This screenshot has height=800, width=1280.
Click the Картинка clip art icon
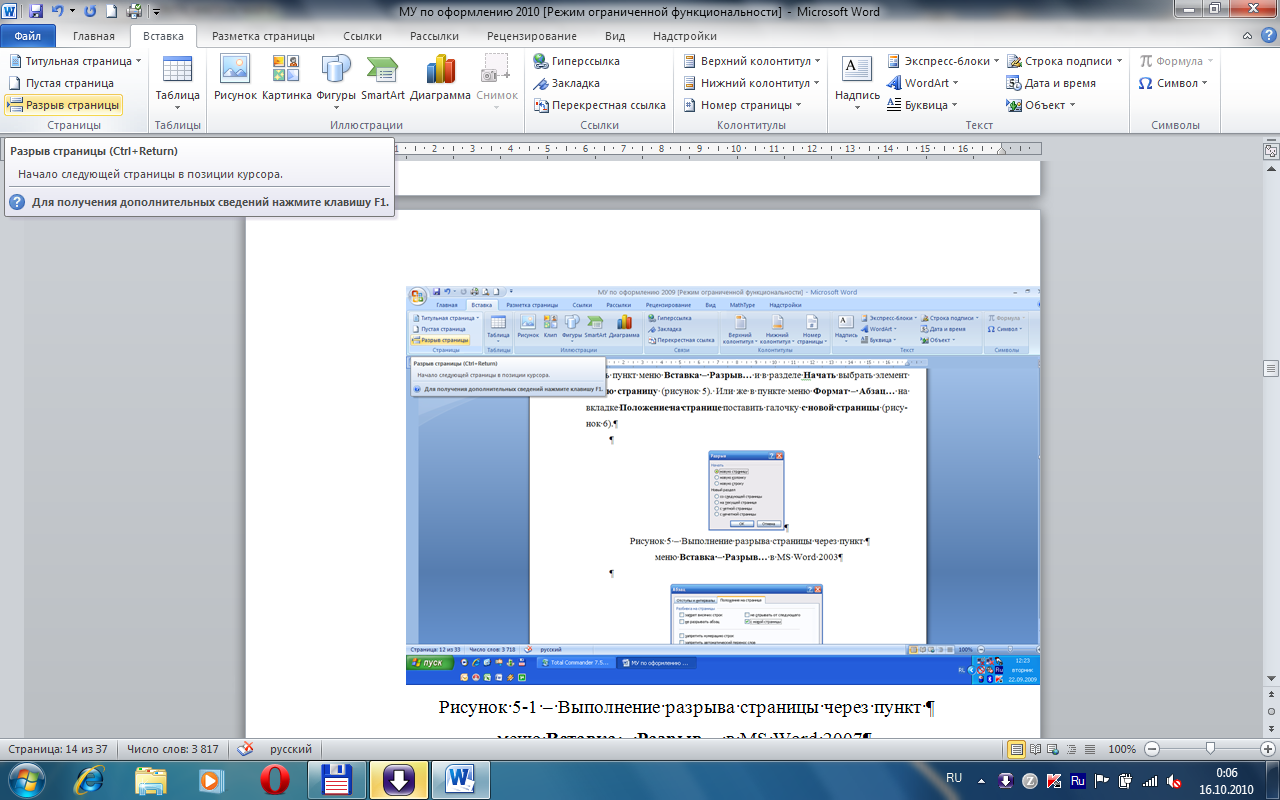pyautogui.click(x=286, y=78)
